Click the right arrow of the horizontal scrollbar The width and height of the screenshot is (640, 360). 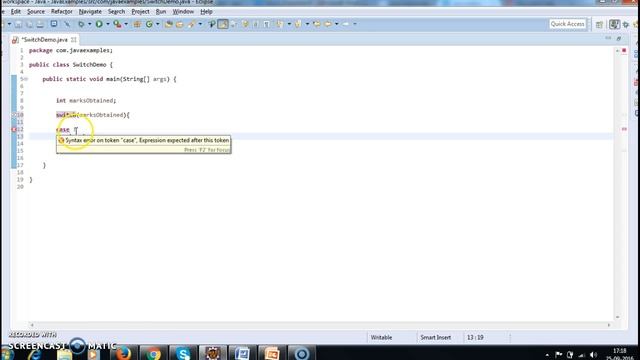[x=609, y=325]
